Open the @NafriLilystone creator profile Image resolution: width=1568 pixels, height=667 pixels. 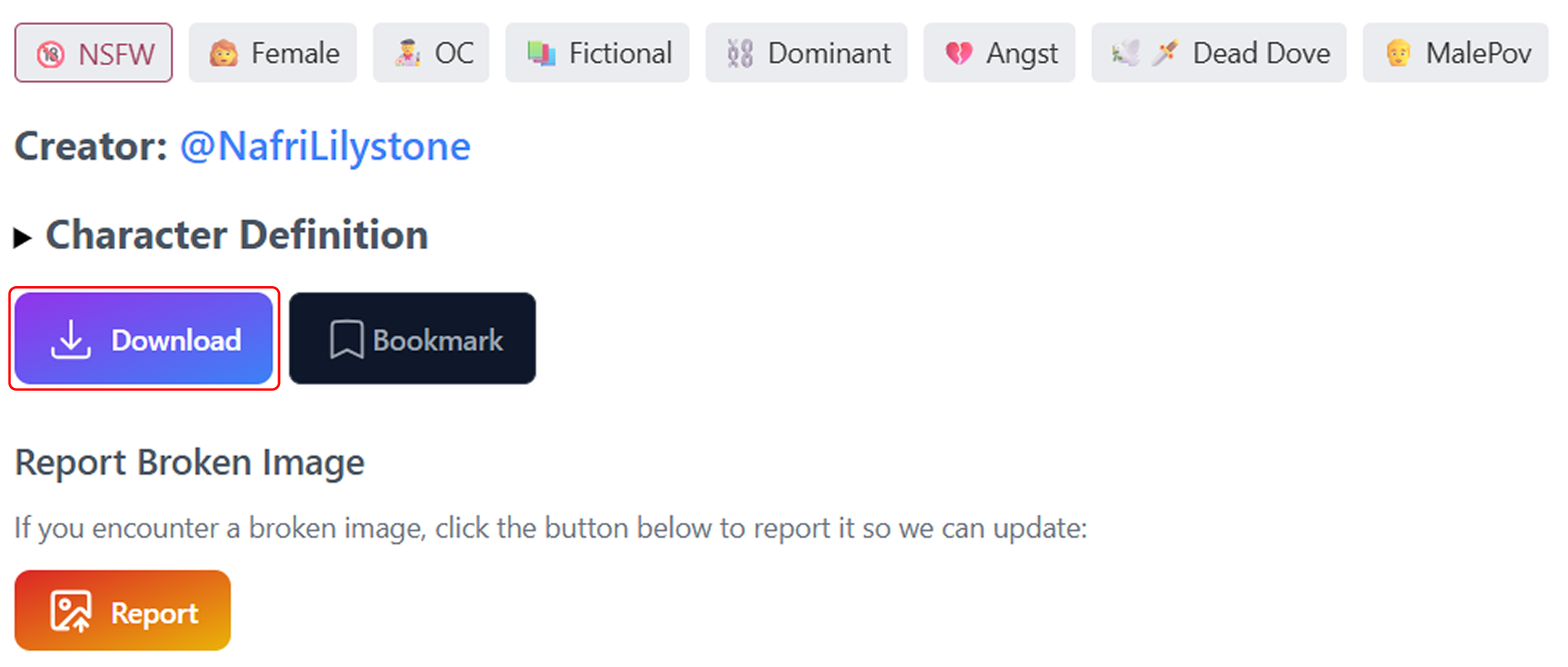tap(325, 147)
